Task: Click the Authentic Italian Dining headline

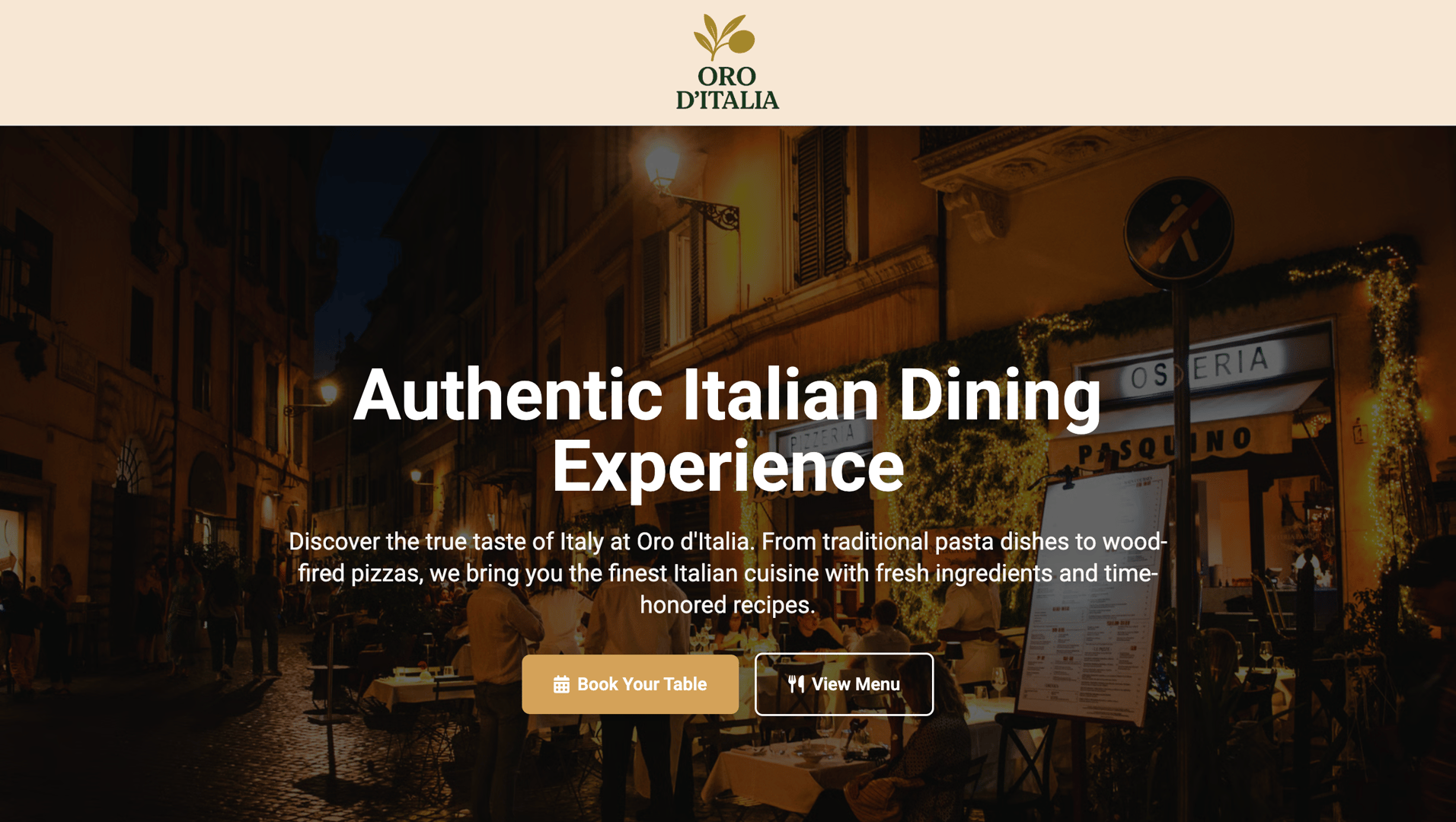Action: (727, 395)
